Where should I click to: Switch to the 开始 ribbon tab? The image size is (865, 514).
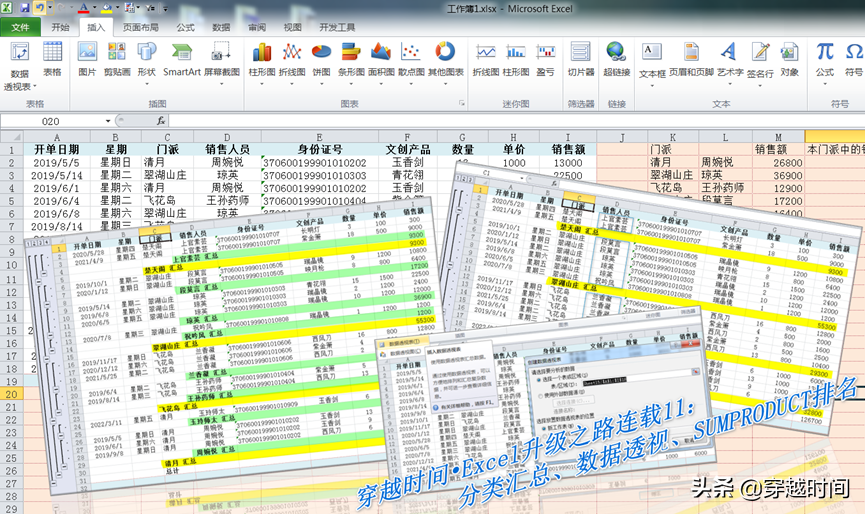coord(60,27)
